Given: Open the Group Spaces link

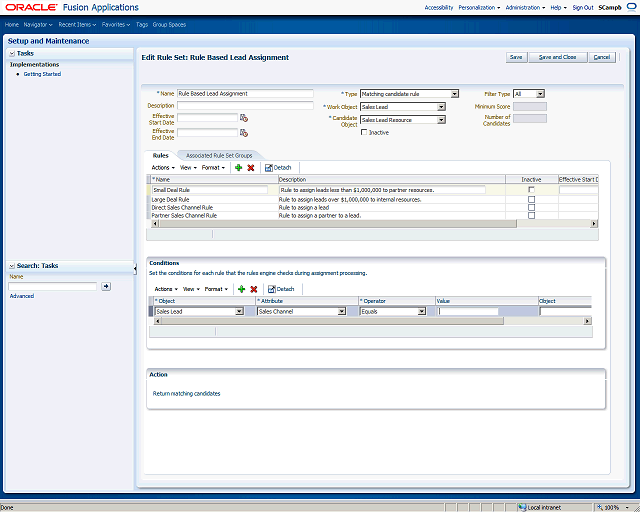Looking at the screenshot, I should tap(169, 24).
